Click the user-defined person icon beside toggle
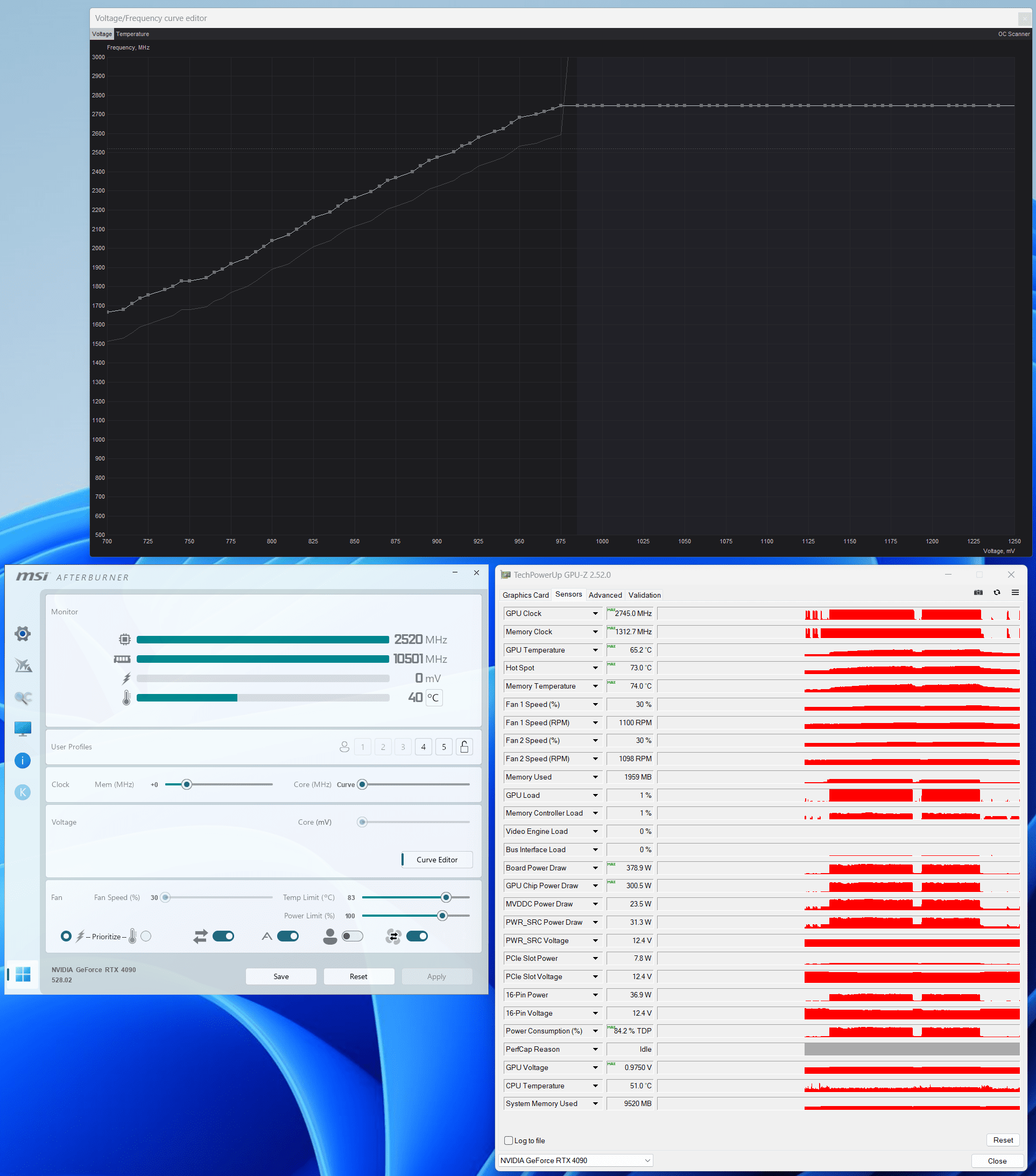The height and width of the screenshot is (1176, 1036). click(x=330, y=937)
